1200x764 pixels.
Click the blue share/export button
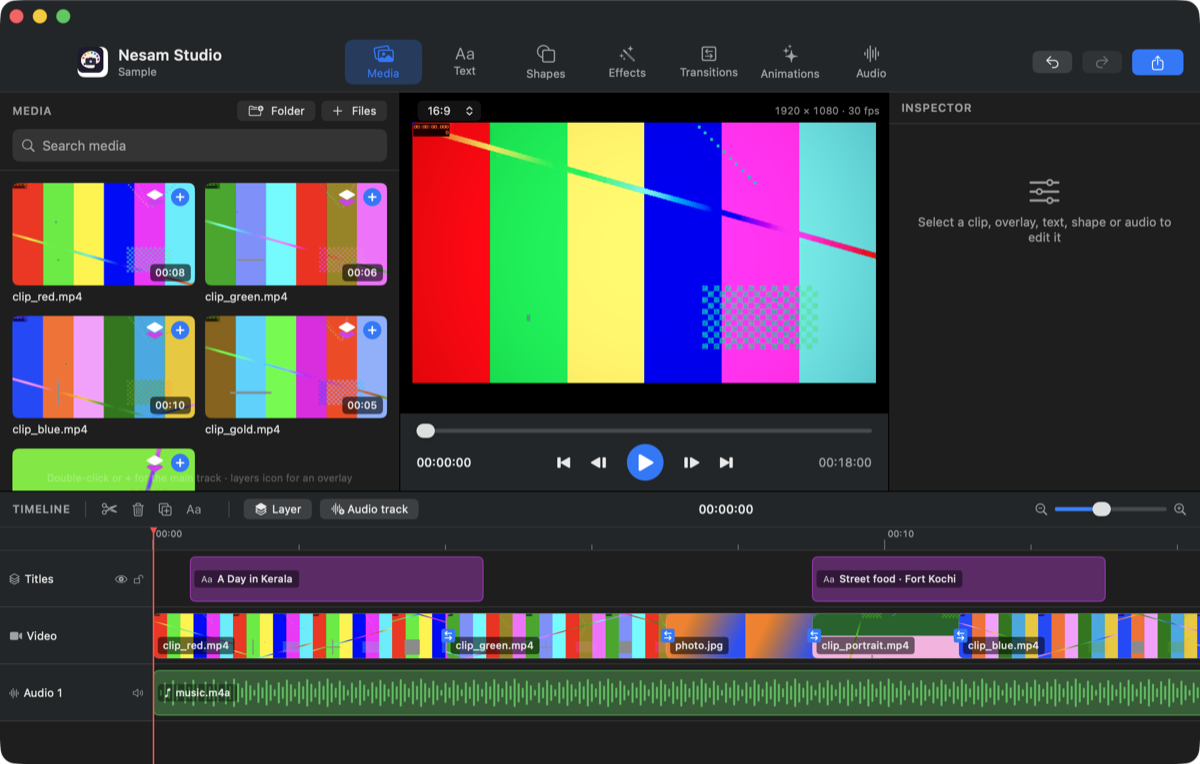(x=1157, y=62)
